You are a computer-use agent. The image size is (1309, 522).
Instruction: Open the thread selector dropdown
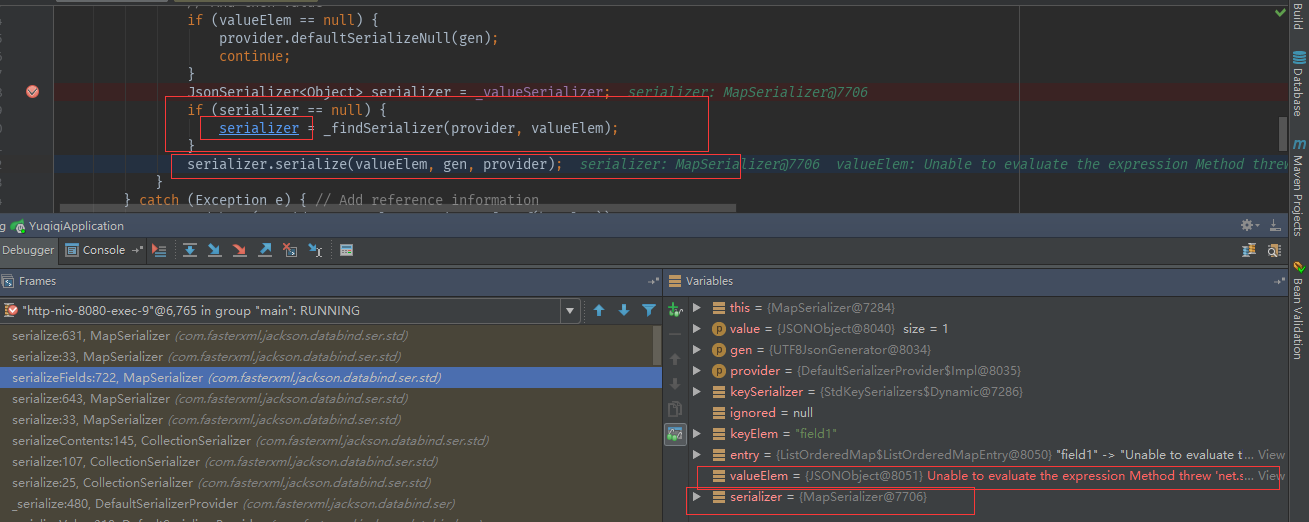tap(570, 310)
